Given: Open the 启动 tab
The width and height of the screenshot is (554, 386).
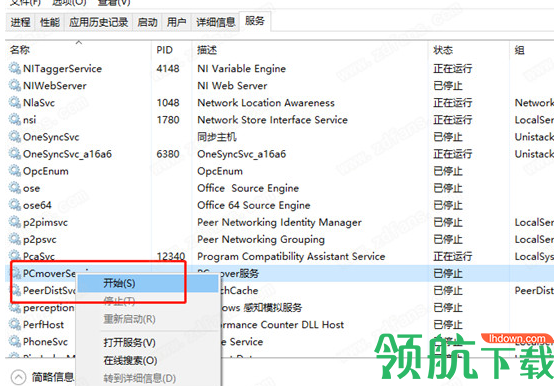Looking at the screenshot, I should (147, 23).
